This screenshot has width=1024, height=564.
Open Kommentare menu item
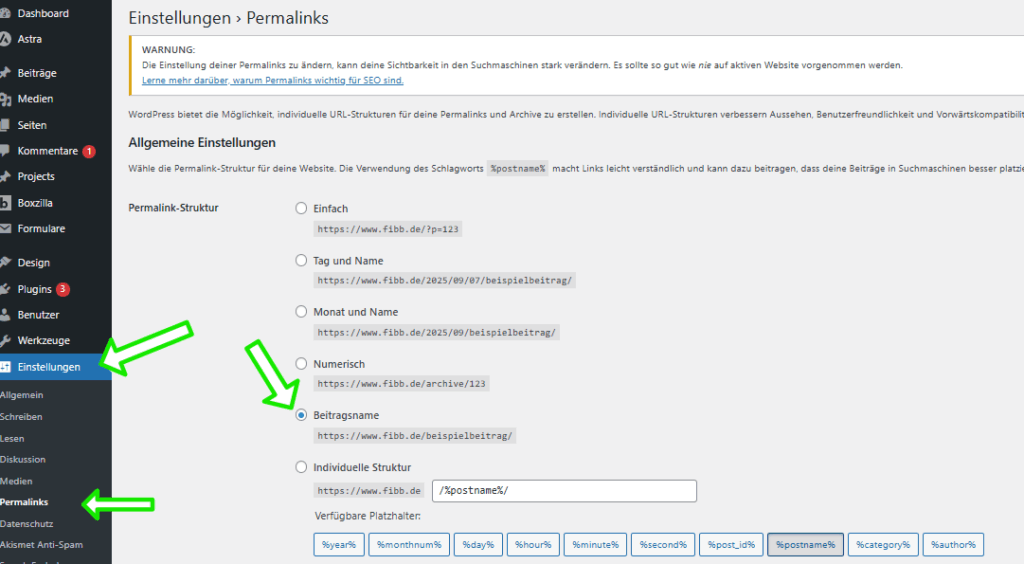click(48, 151)
